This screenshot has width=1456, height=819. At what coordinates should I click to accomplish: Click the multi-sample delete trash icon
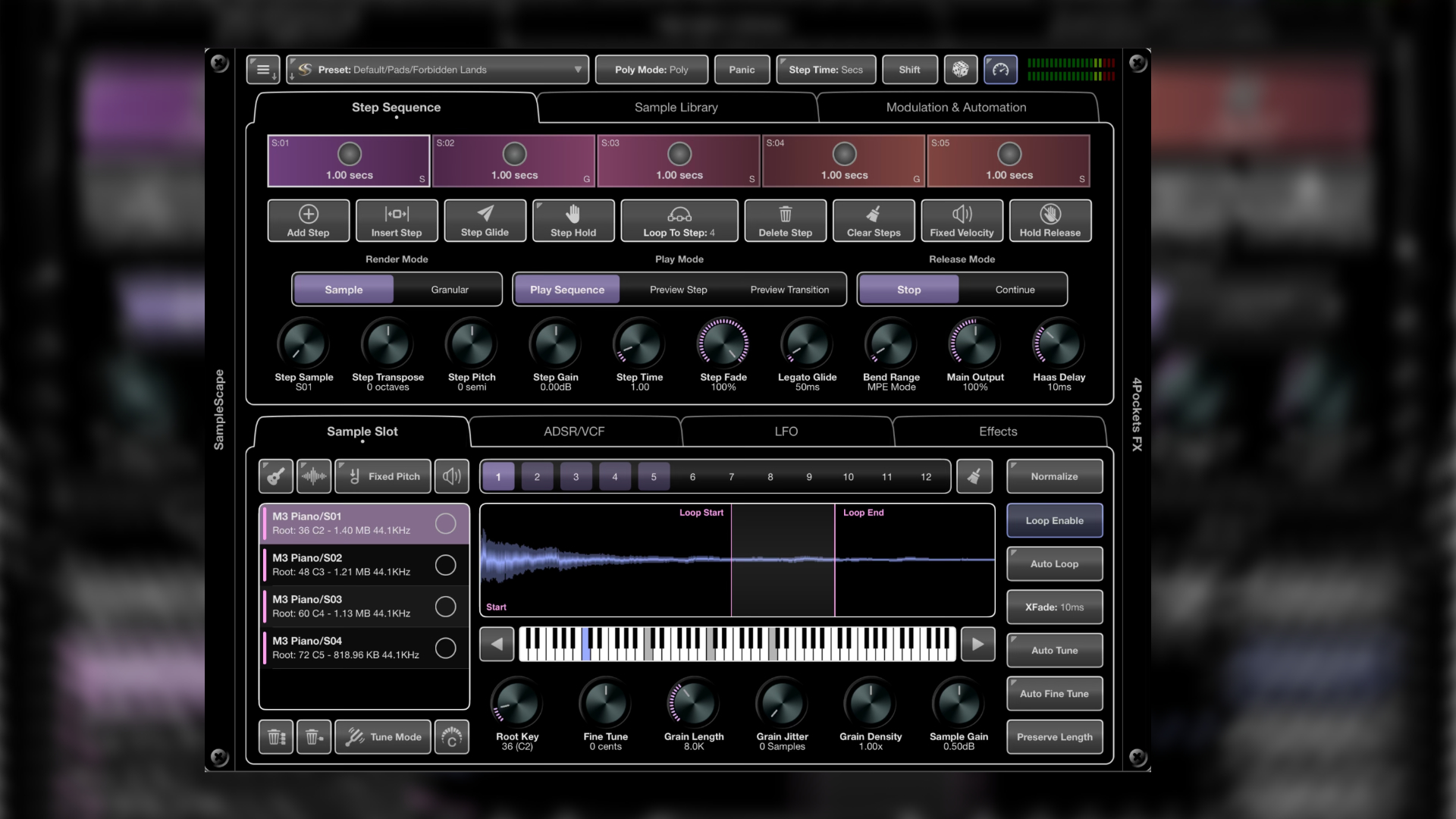(275, 736)
